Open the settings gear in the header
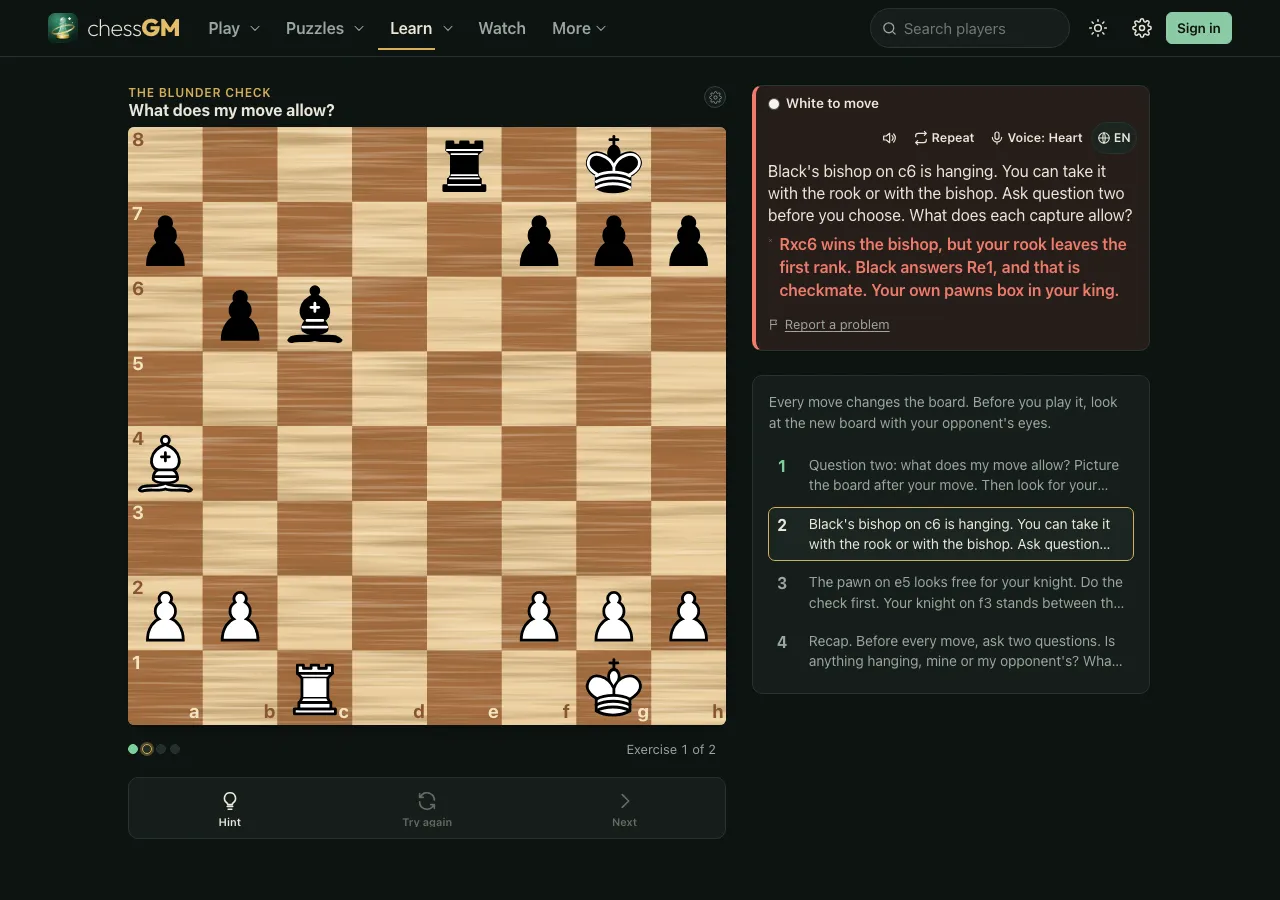Image resolution: width=1280 pixels, height=900 pixels. tap(1142, 28)
